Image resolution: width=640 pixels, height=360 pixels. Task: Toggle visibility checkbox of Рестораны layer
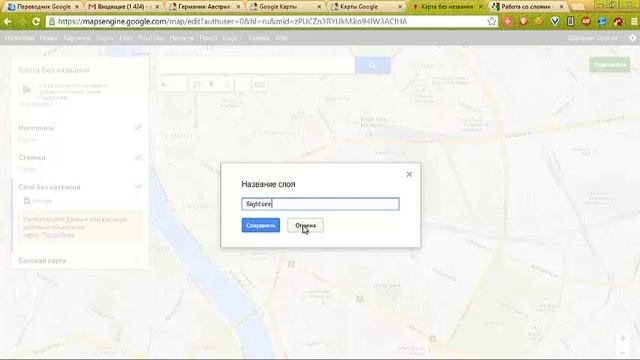tap(138, 128)
